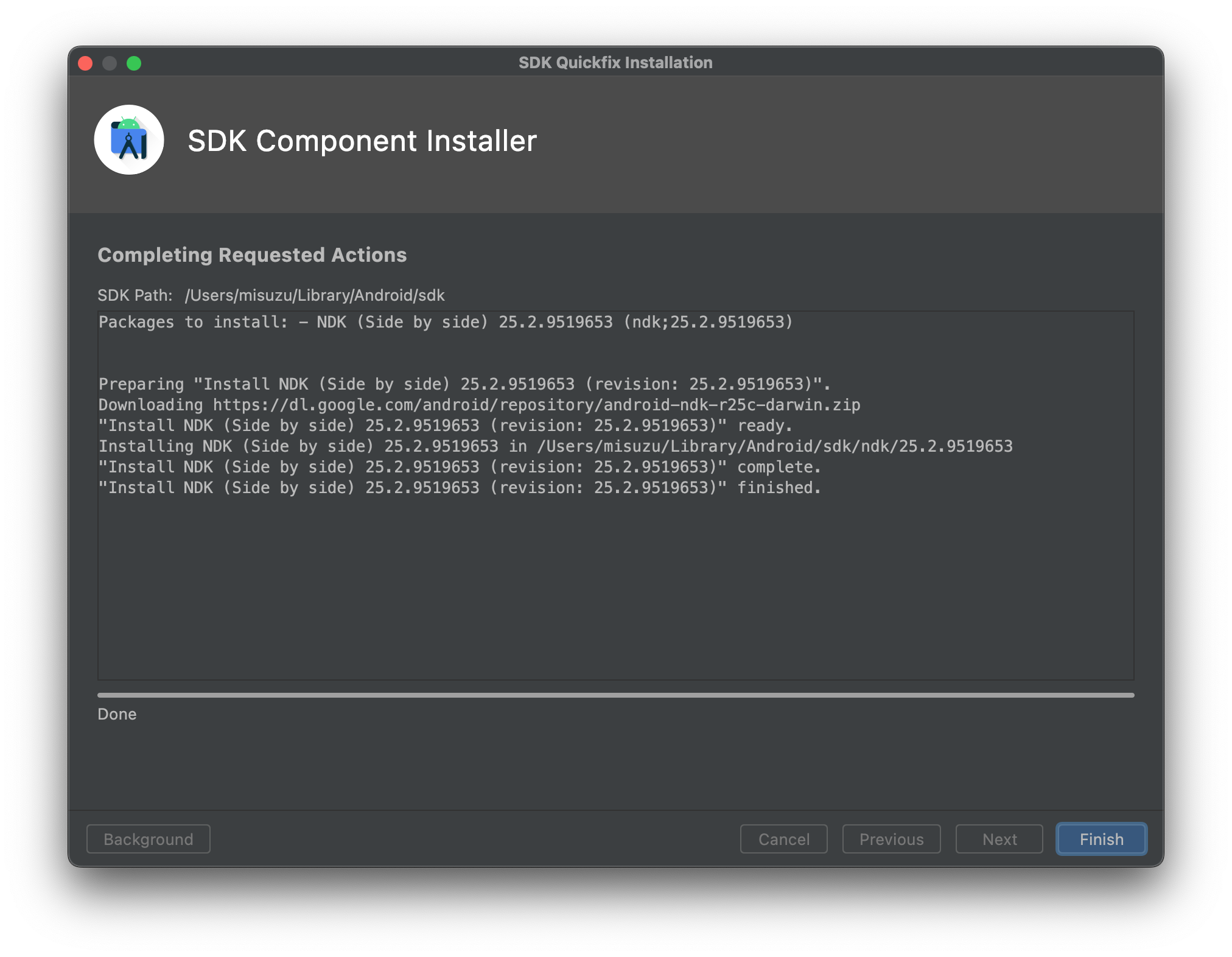Click the 'Installing NDK' path log line
The image size is (1232, 957).
555,446
